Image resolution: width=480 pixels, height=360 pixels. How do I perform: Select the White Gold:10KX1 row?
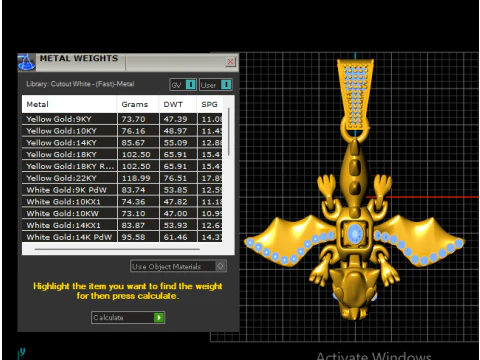pos(122,202)
